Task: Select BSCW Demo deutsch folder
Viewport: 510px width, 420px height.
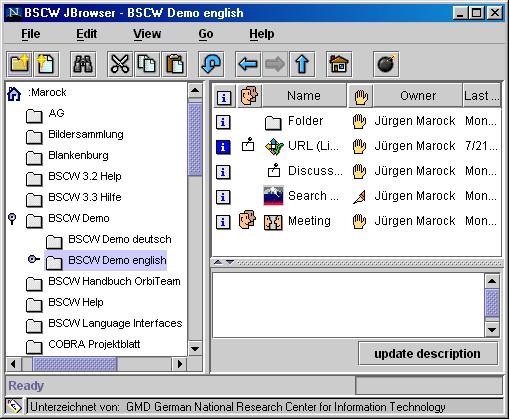Action: point(120,239)
